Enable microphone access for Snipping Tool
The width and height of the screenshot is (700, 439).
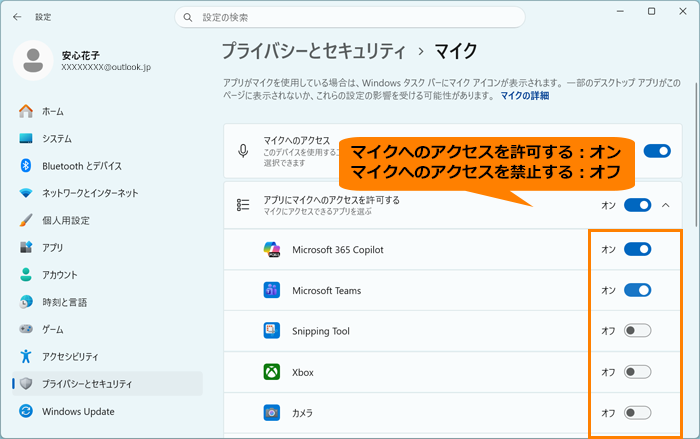(638, 331)
